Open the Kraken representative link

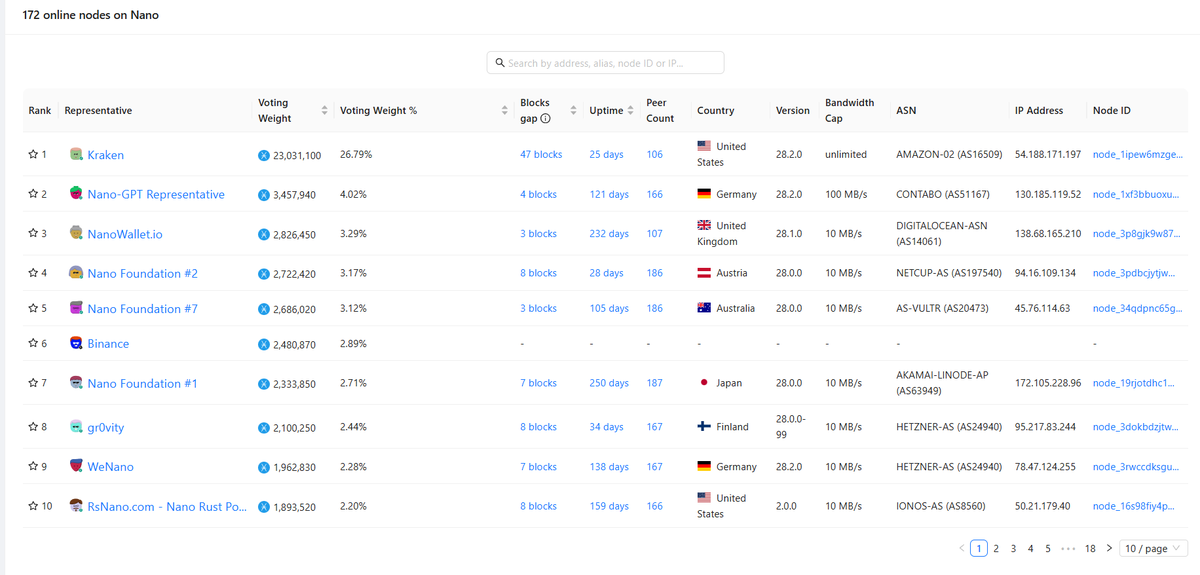point(106,155)
